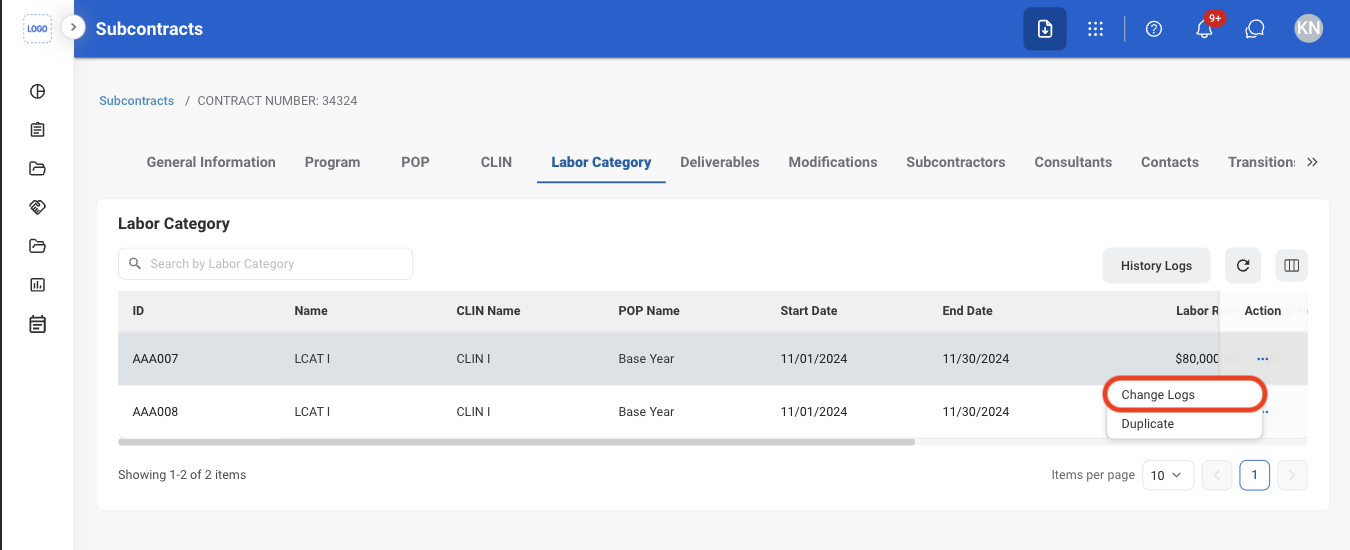Open the column settings icon
Viewport: 1350px width, 550px height.
pyautogui.click(x=1291, y=265)
